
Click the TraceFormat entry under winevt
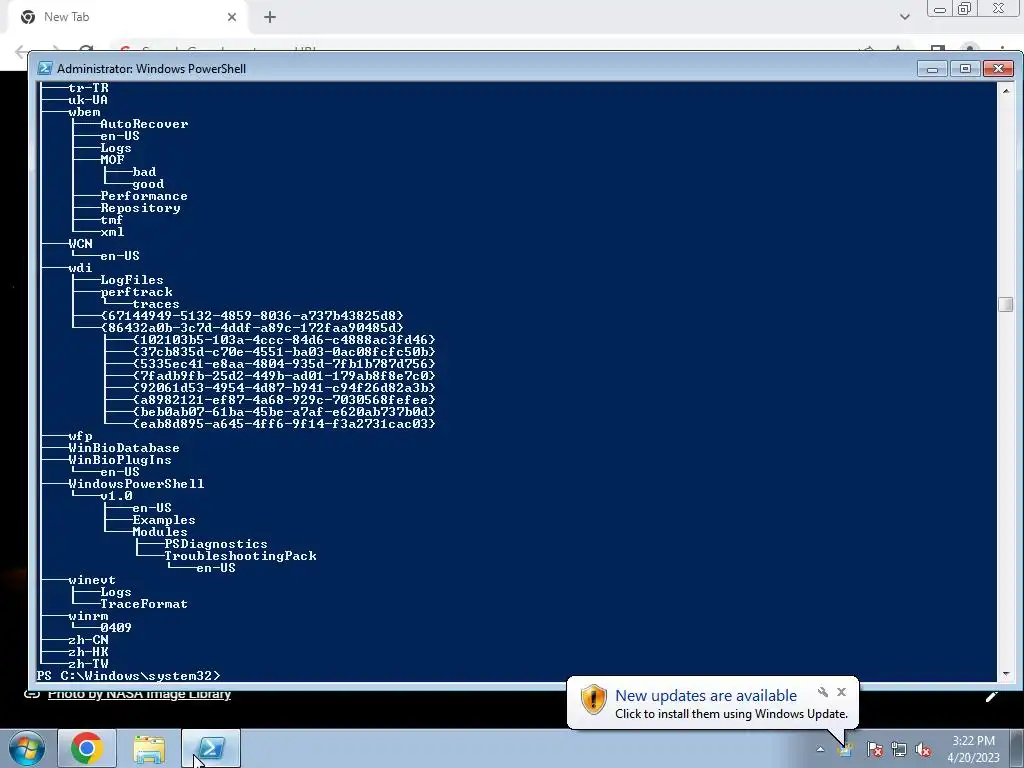pyautogui.click(x=144, y=604)
